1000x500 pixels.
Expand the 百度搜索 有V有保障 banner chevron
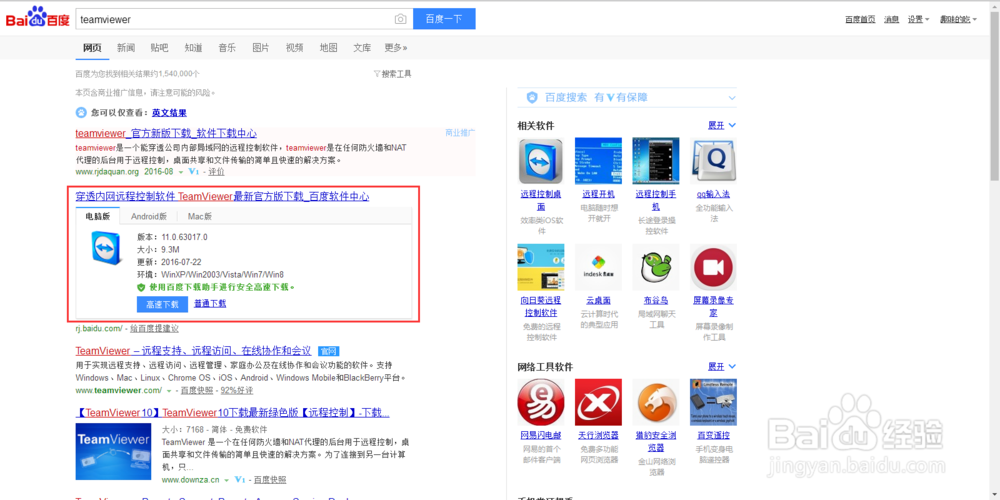click(732, 98)
